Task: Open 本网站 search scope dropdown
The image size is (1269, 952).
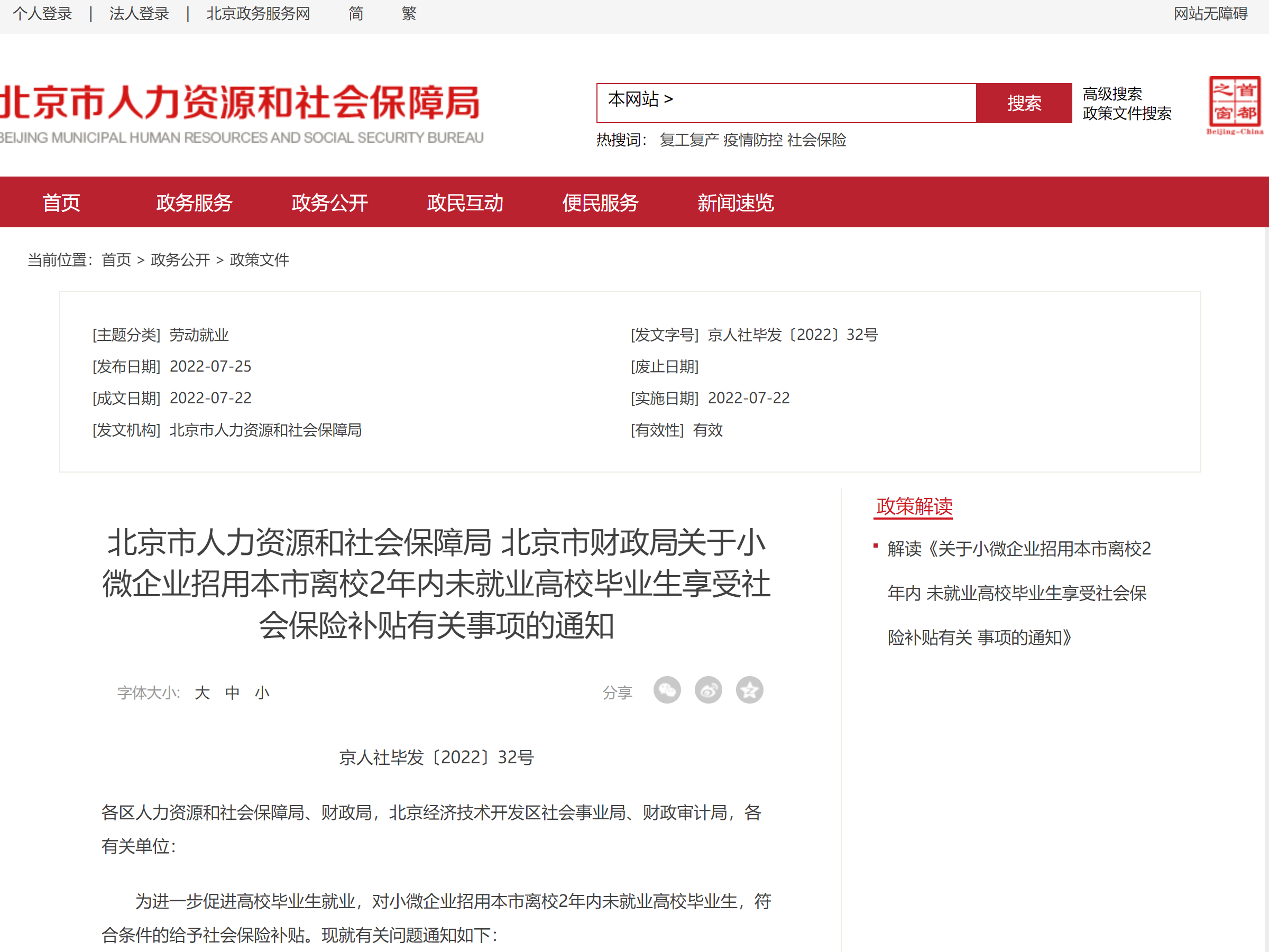Action: [x=640, y=99]
